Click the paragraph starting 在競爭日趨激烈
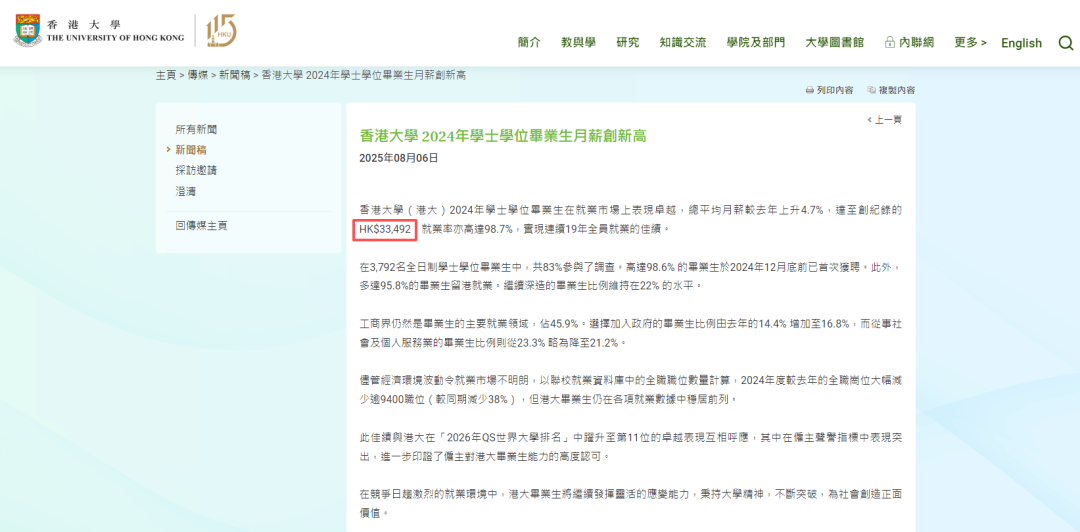Viewport: 1080px width, 532px height. click(630, 504)
